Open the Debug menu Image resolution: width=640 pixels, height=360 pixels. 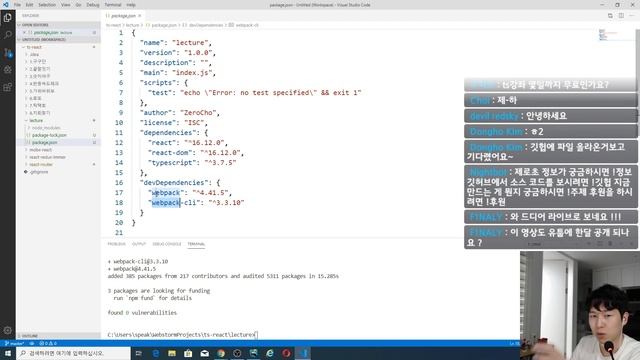point(93,5)
